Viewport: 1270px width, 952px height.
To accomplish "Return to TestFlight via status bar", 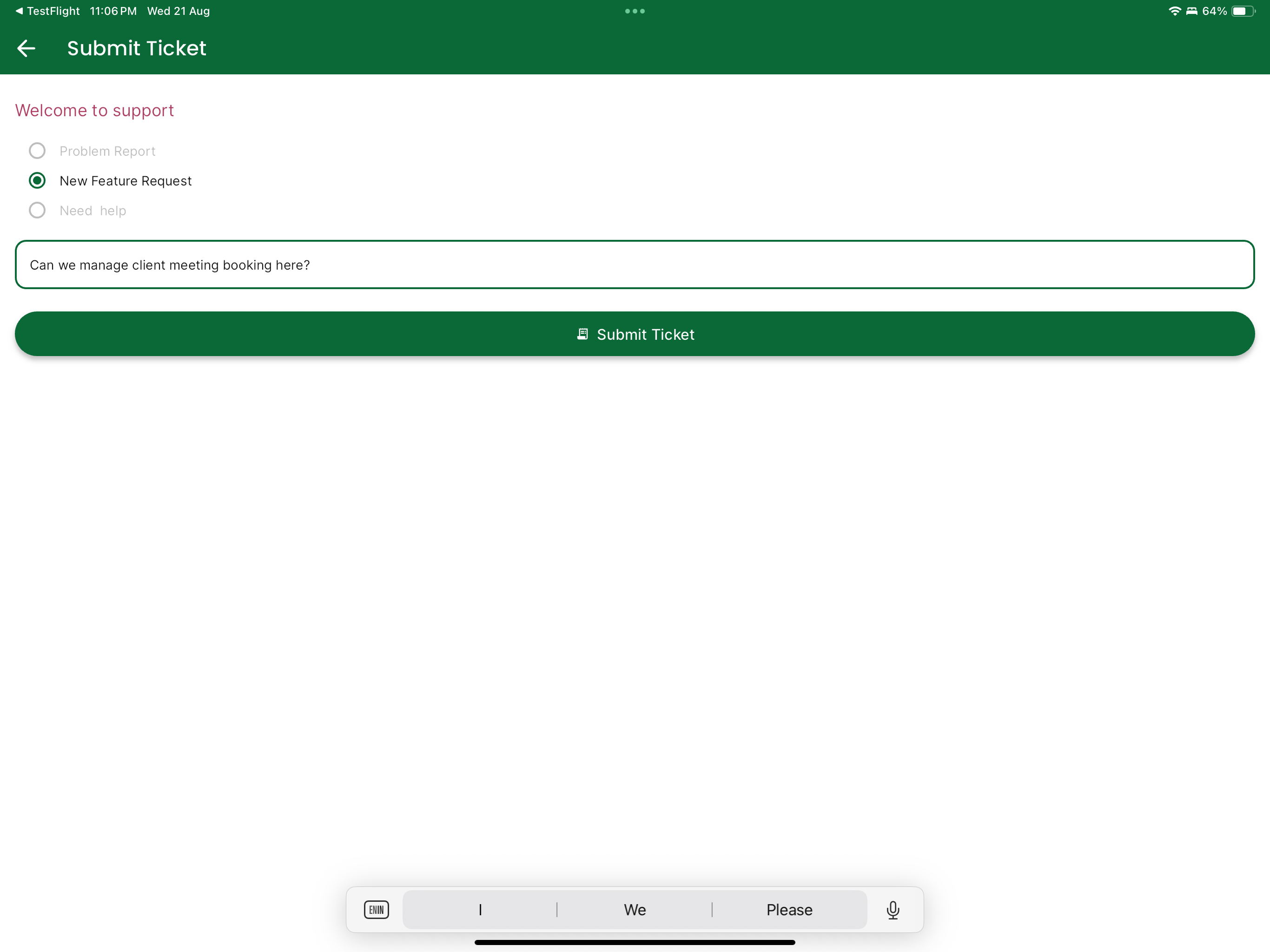I will (48, 11).
